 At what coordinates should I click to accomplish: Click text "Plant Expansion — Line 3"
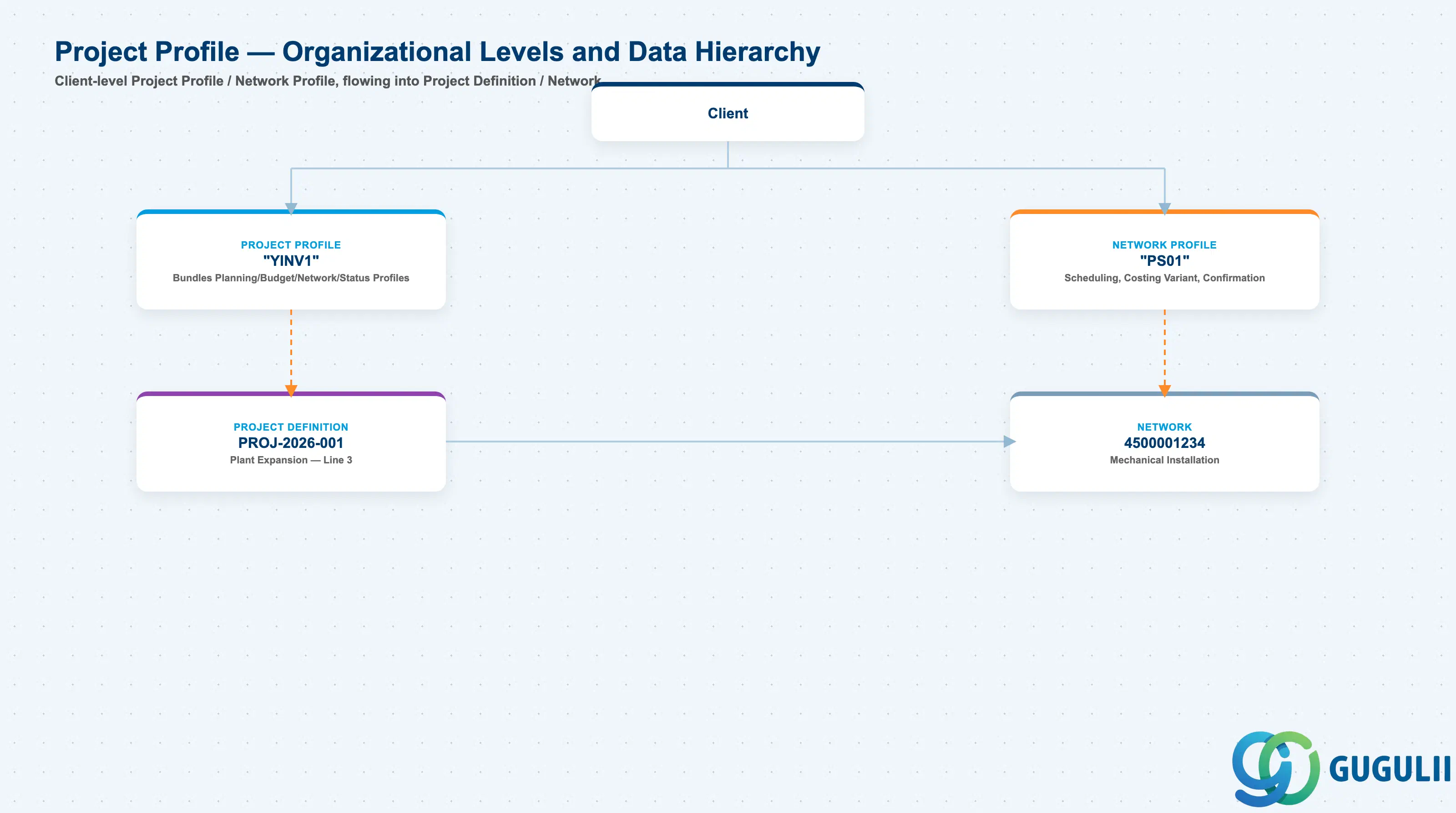(x=291, y=460)
